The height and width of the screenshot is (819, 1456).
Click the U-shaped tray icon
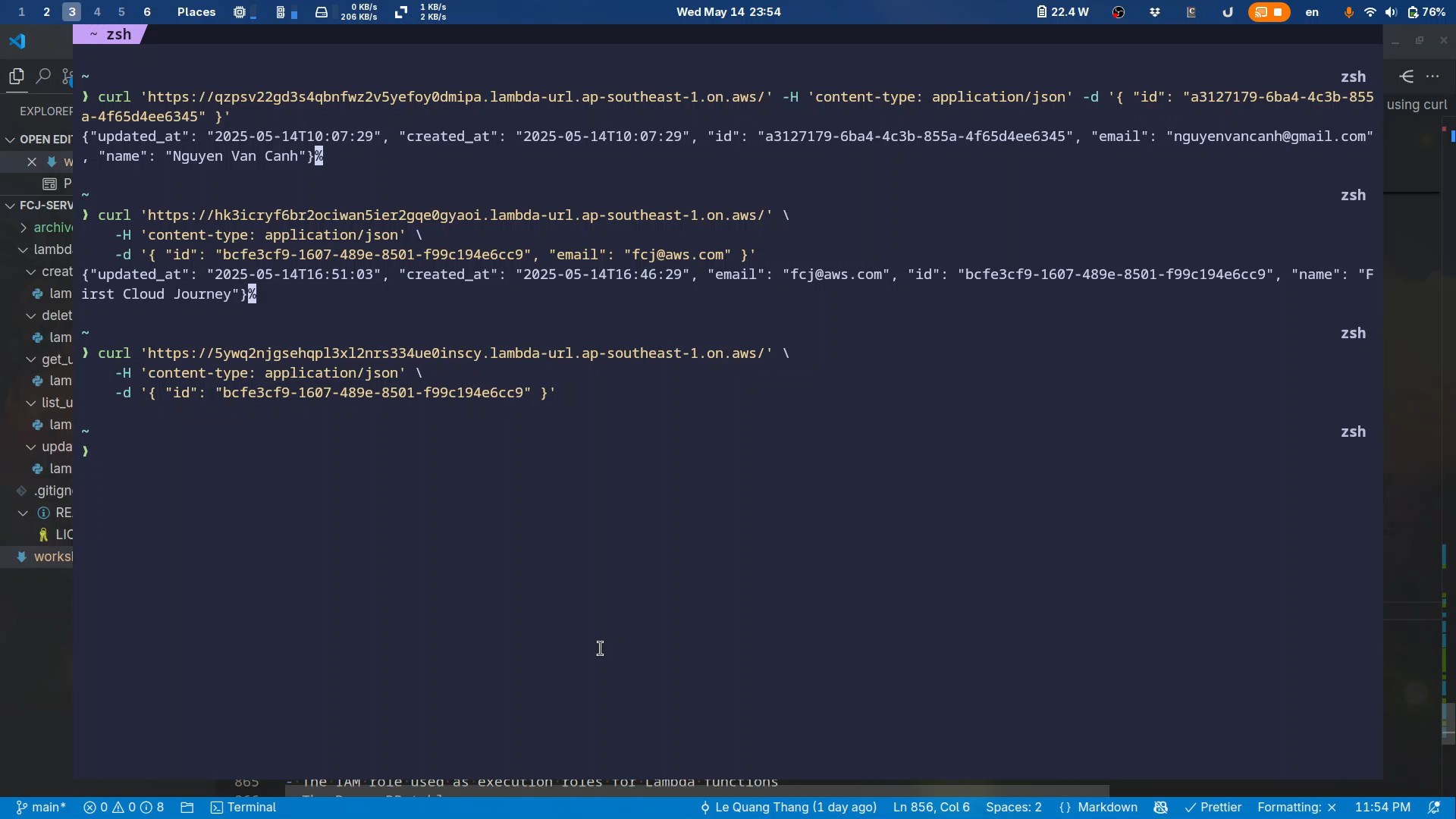1228,12
